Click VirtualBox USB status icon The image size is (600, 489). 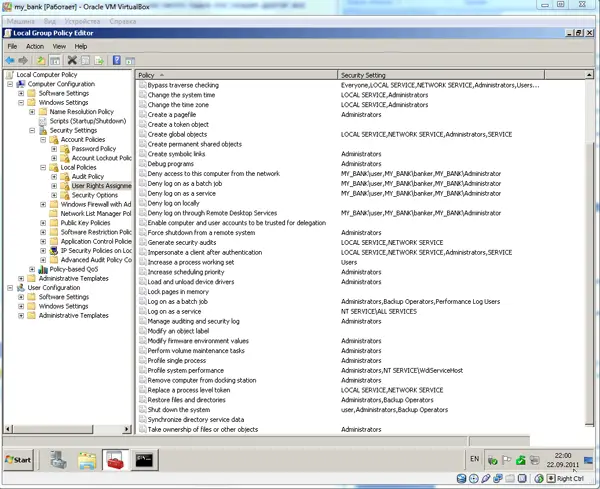486,478
